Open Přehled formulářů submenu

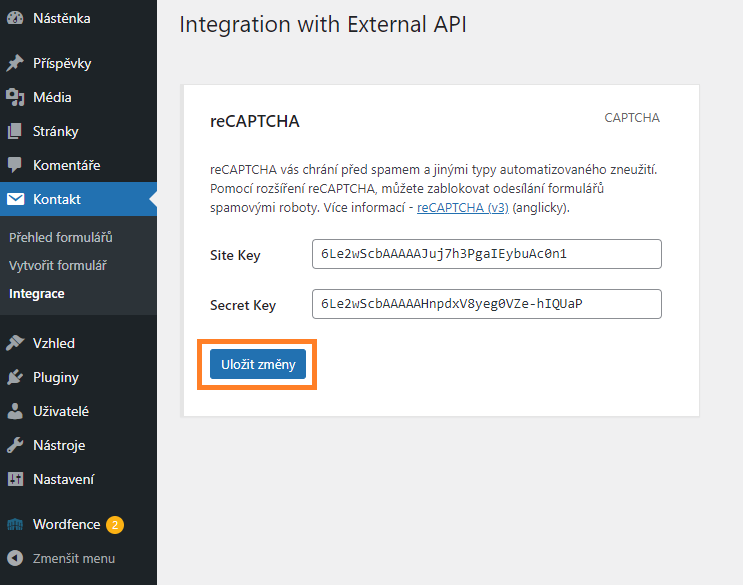[x=61, y=237]
